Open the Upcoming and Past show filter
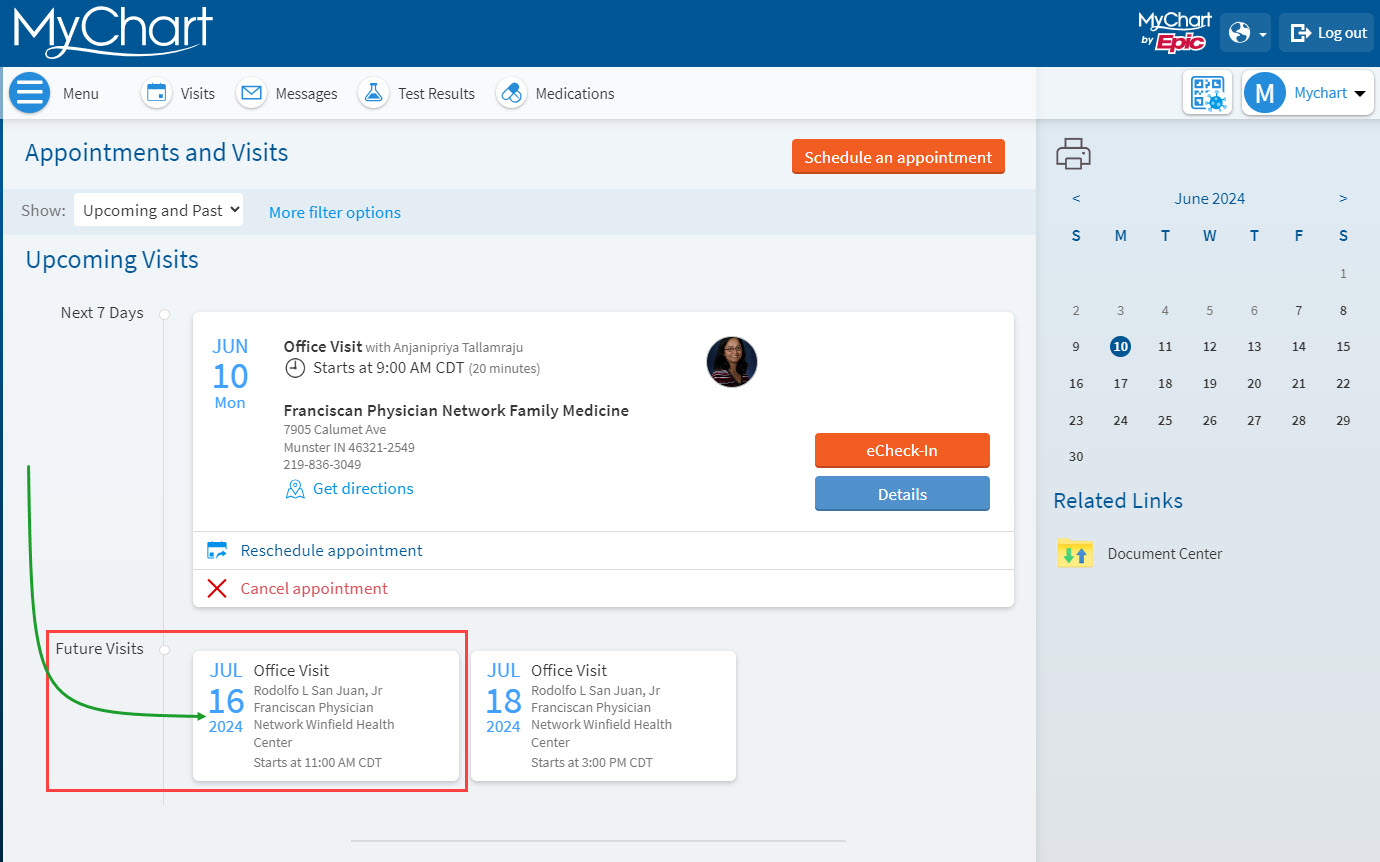Viewport: 1380px width, 862px height. coord(158,210)
